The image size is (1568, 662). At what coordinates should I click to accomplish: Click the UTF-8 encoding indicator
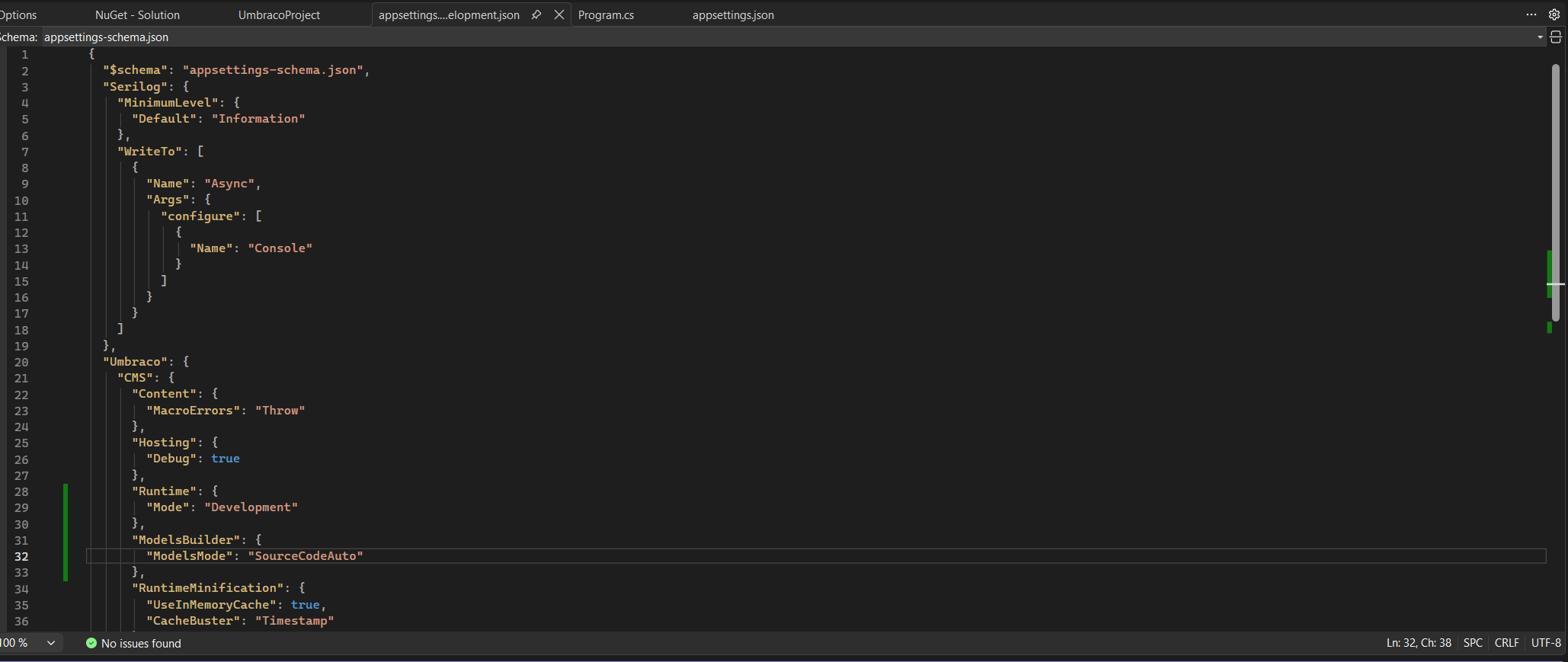(1546, 643)
